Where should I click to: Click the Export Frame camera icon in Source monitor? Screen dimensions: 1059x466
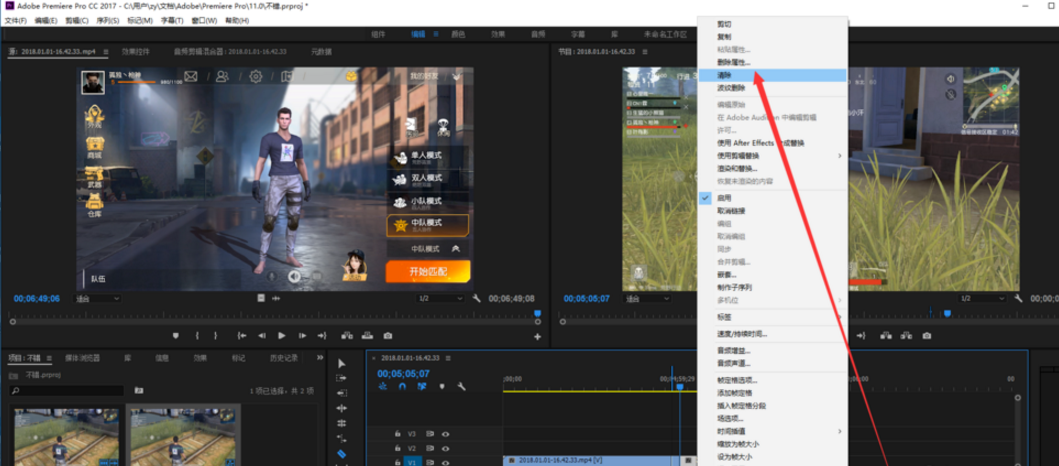pyautogui.click(x=388, y=336)
